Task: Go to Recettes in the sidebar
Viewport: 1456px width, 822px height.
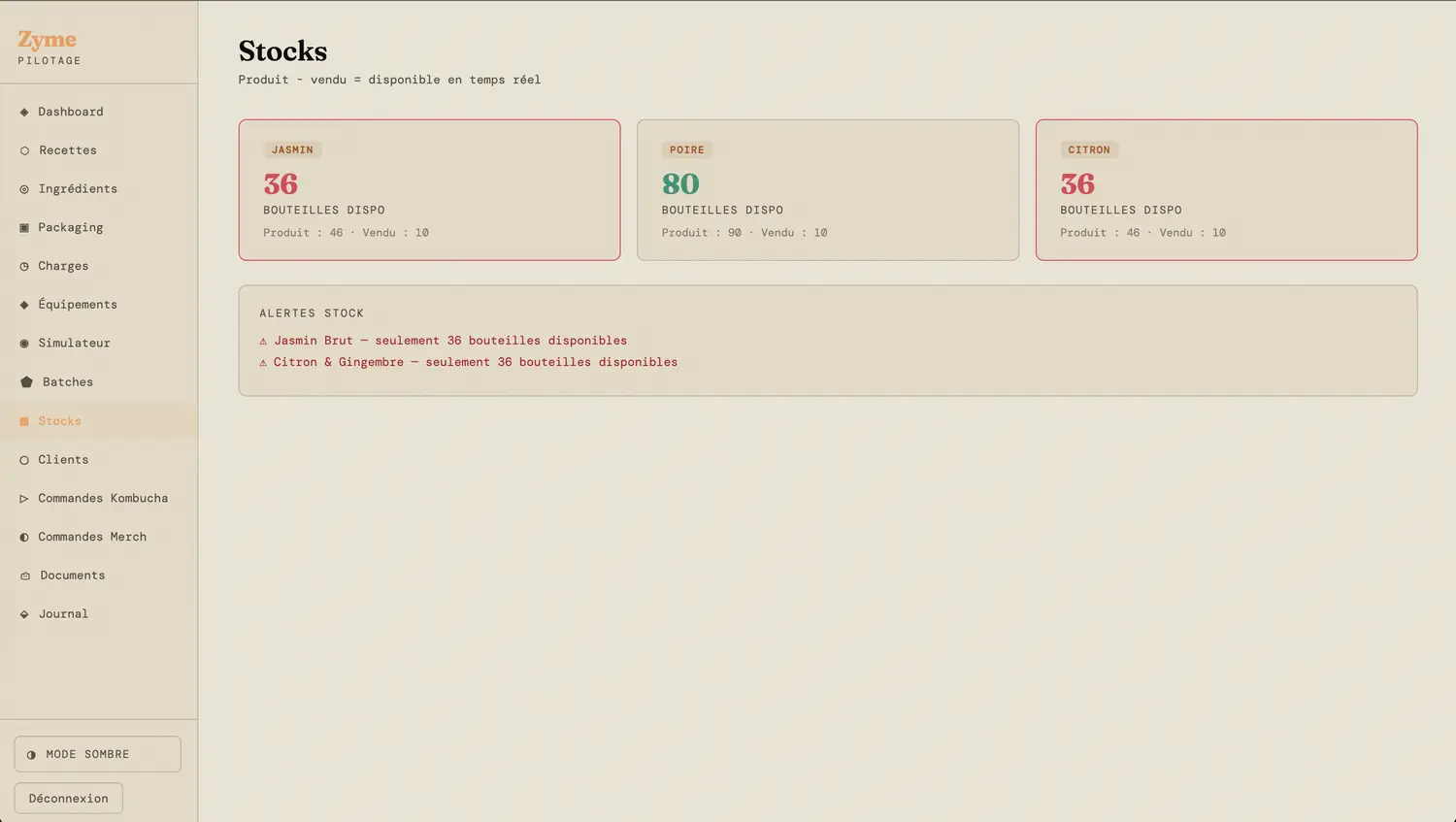Action: [x=99, y=150]
